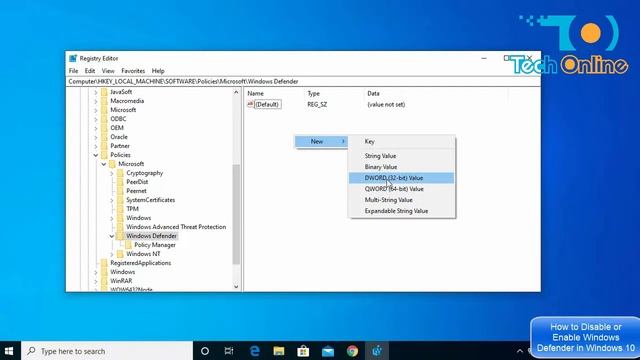Click the taskbar search box
The image size is (640, 360).
coord(107,351)
